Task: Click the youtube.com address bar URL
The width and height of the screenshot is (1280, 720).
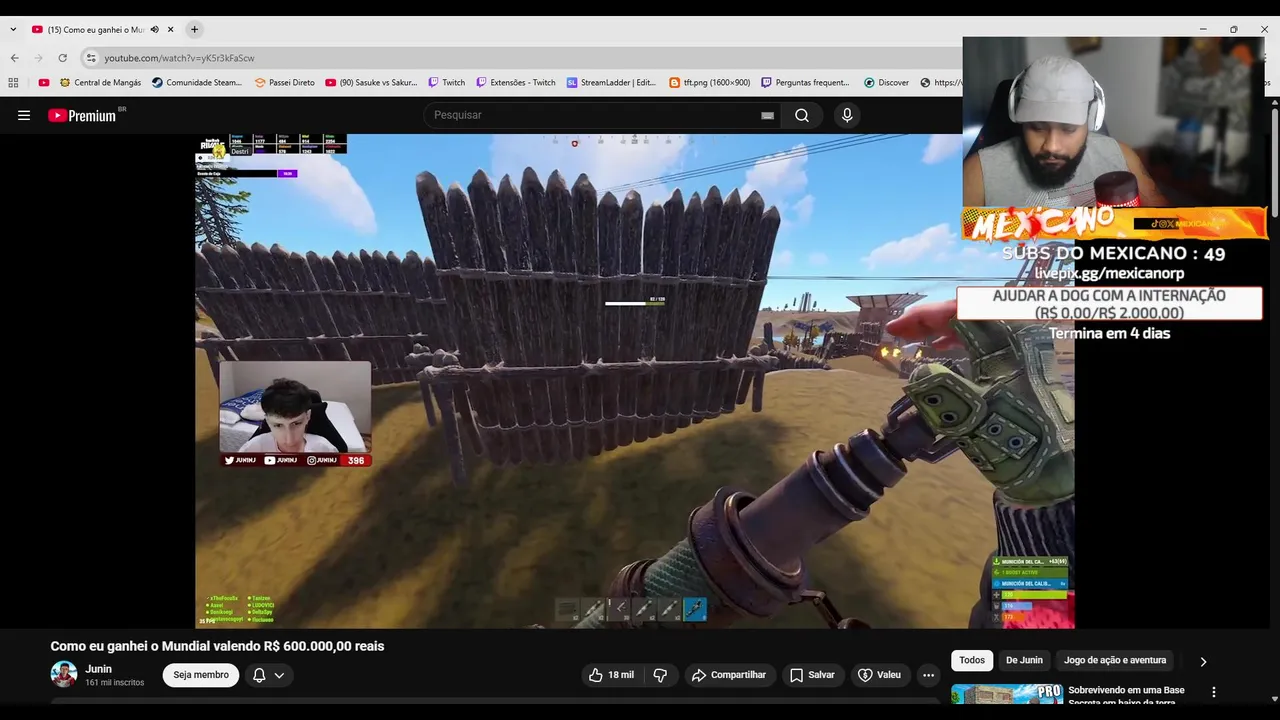Action: pos(180,58)
